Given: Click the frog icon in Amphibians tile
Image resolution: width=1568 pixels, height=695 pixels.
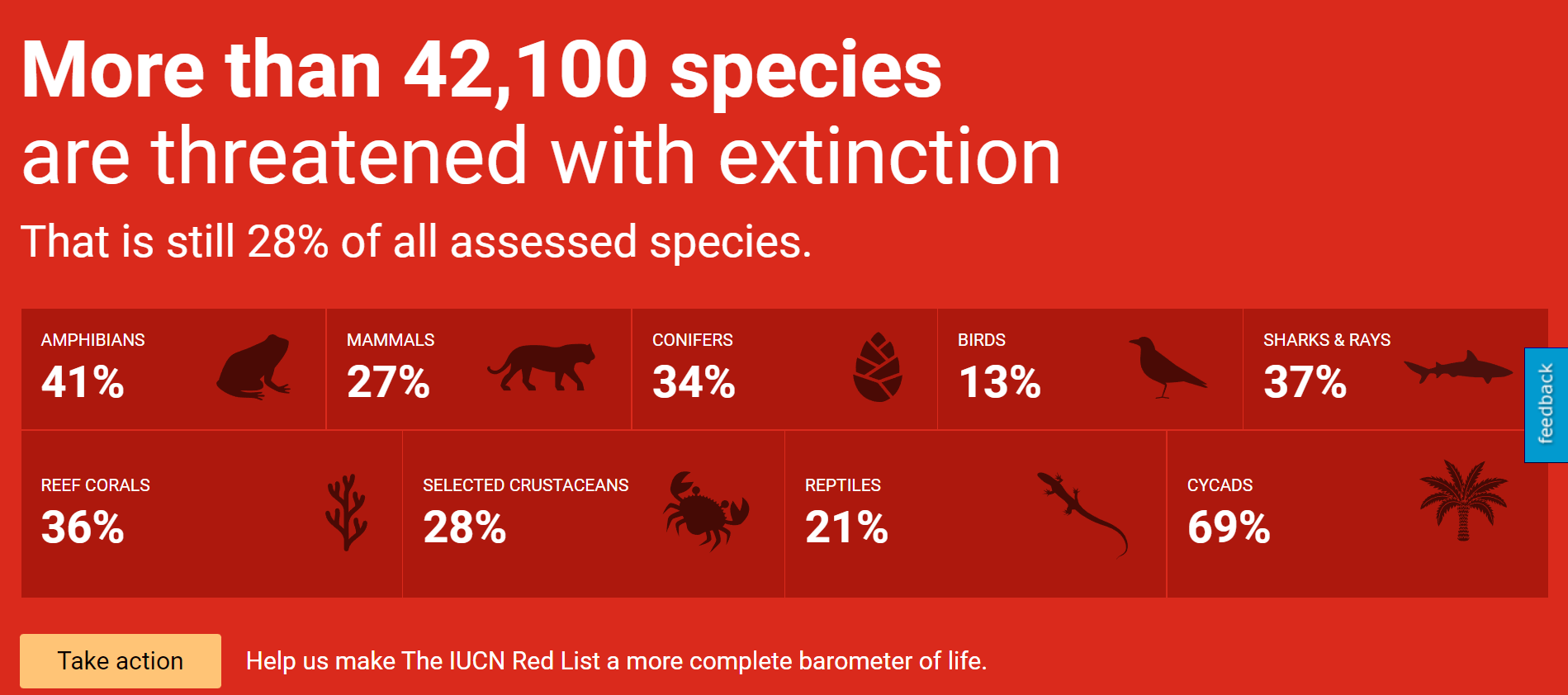Looking at the screenshot, I should tap(253, 367).
